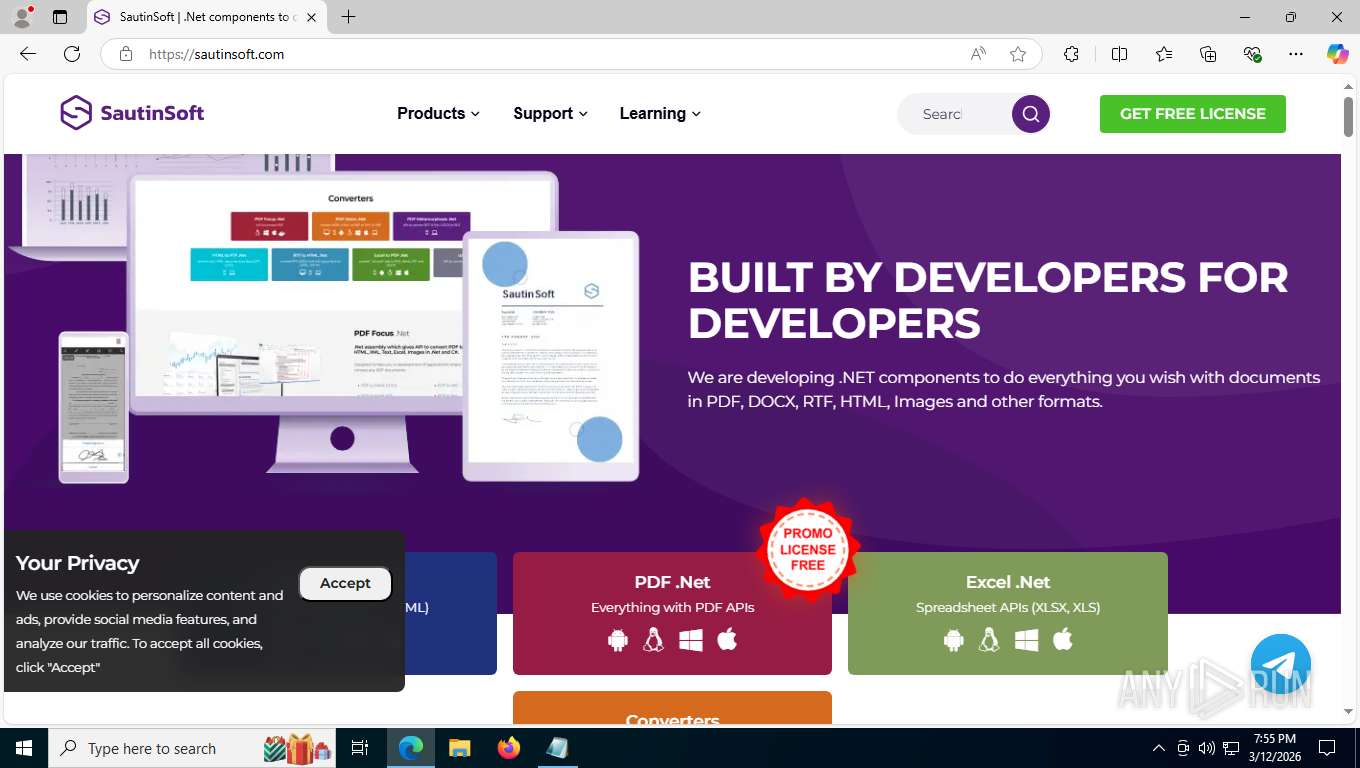Click scrollbar down arrow
The image size is (1360, 768).
(1348, 711)
